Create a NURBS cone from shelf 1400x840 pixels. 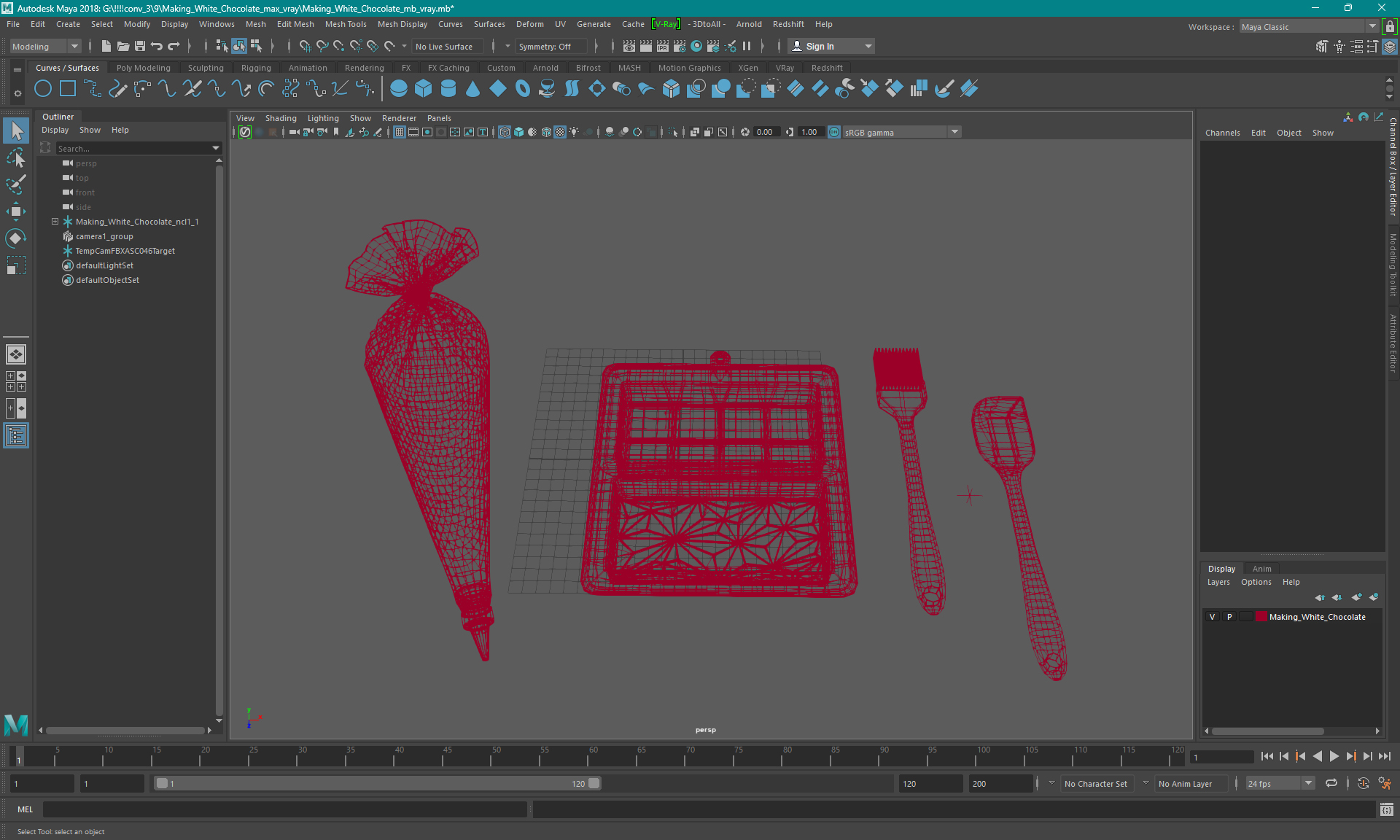pyautogui.click(x=473, y=89)
